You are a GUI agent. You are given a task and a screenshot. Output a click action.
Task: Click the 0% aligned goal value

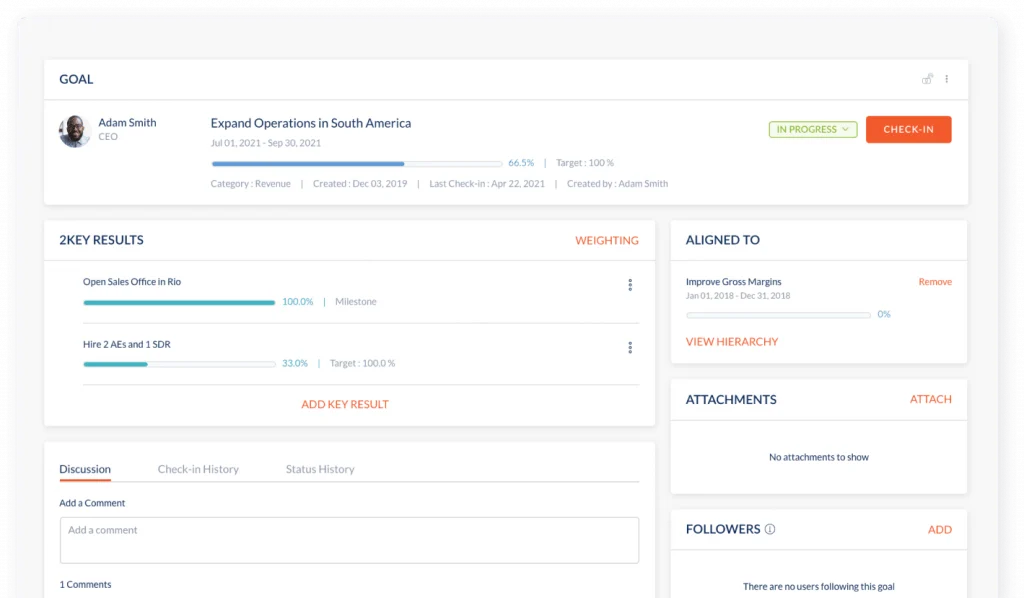(x=884, y=314)
